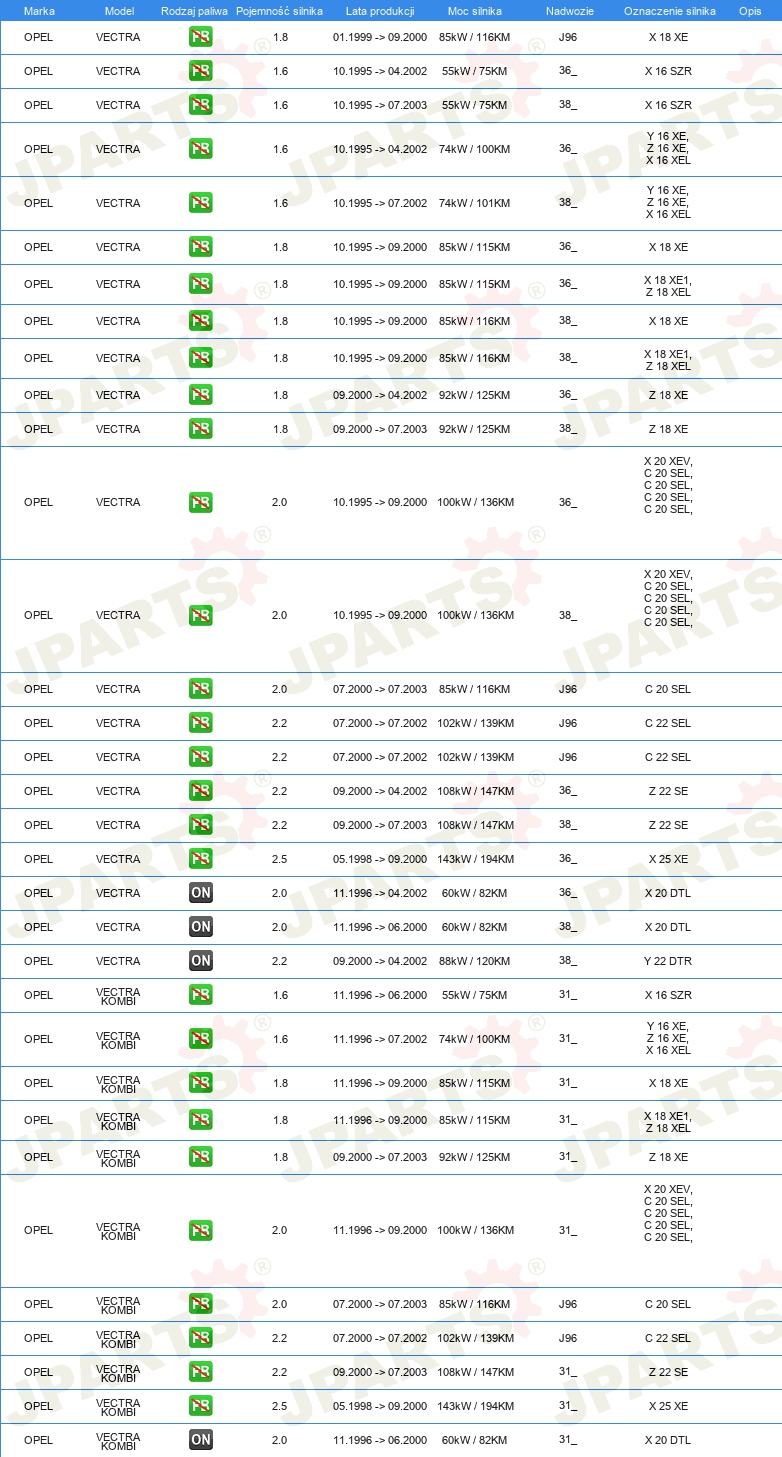Click 102kW / 139KM in the Vectra Kombi row
782x1457 pixels.
[x=476, y=1338]
